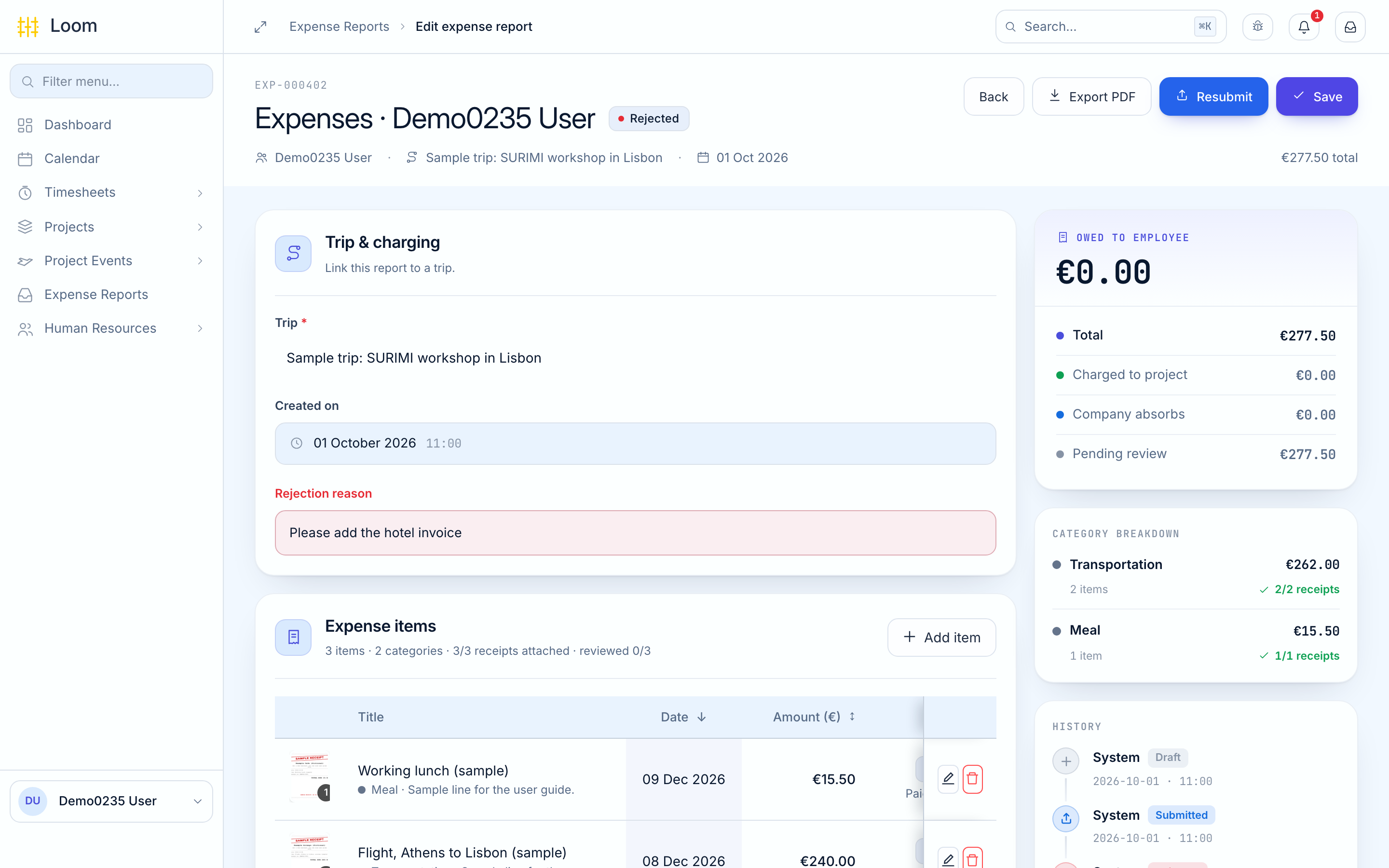Sort by Date column arrow
Screen dimensions: 1389x868
pyautogui.click(x=701, y=717)
